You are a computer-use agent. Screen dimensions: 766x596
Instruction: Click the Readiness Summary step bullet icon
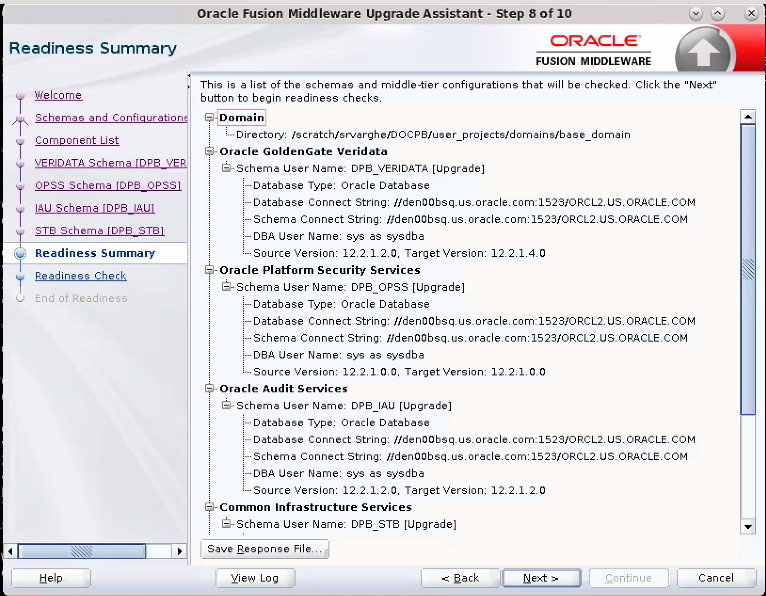click(x=20, y=253)
